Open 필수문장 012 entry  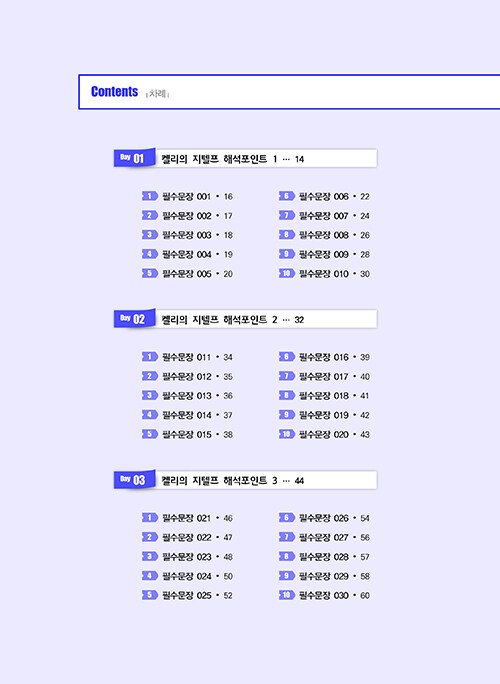click(x=197, y=376)
